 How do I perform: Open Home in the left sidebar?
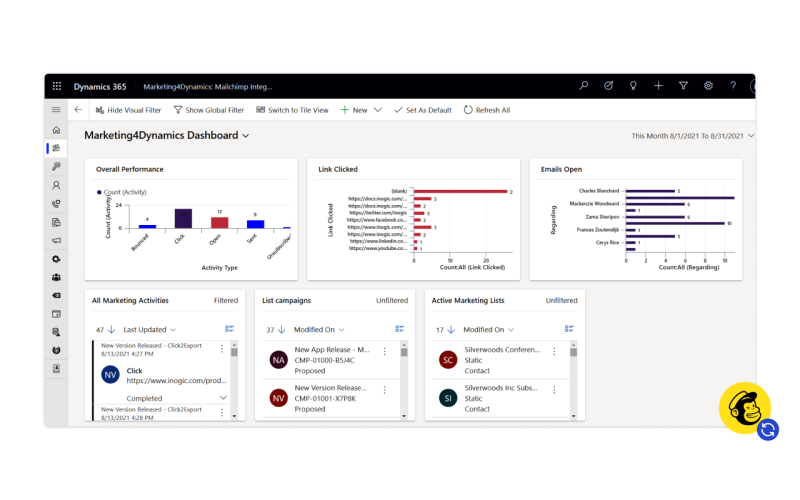[56, 130]
